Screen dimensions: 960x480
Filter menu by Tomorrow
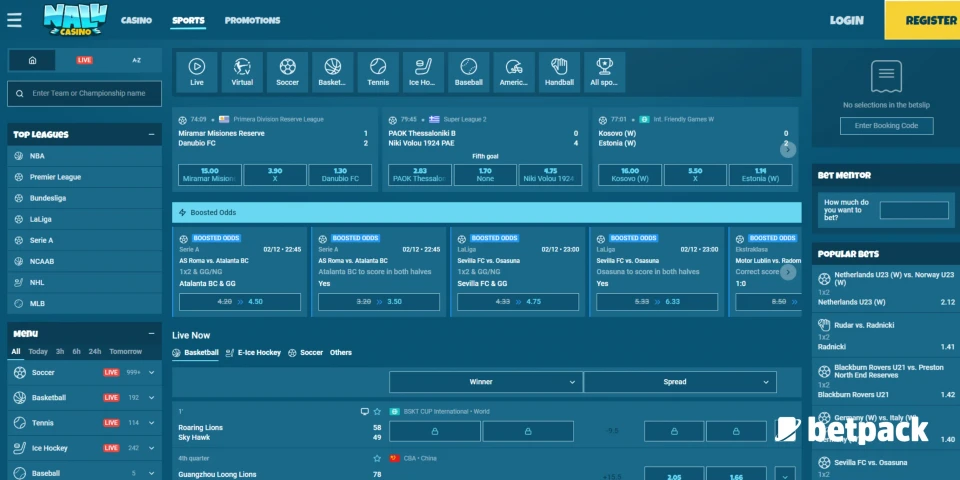tap(126, 351)
